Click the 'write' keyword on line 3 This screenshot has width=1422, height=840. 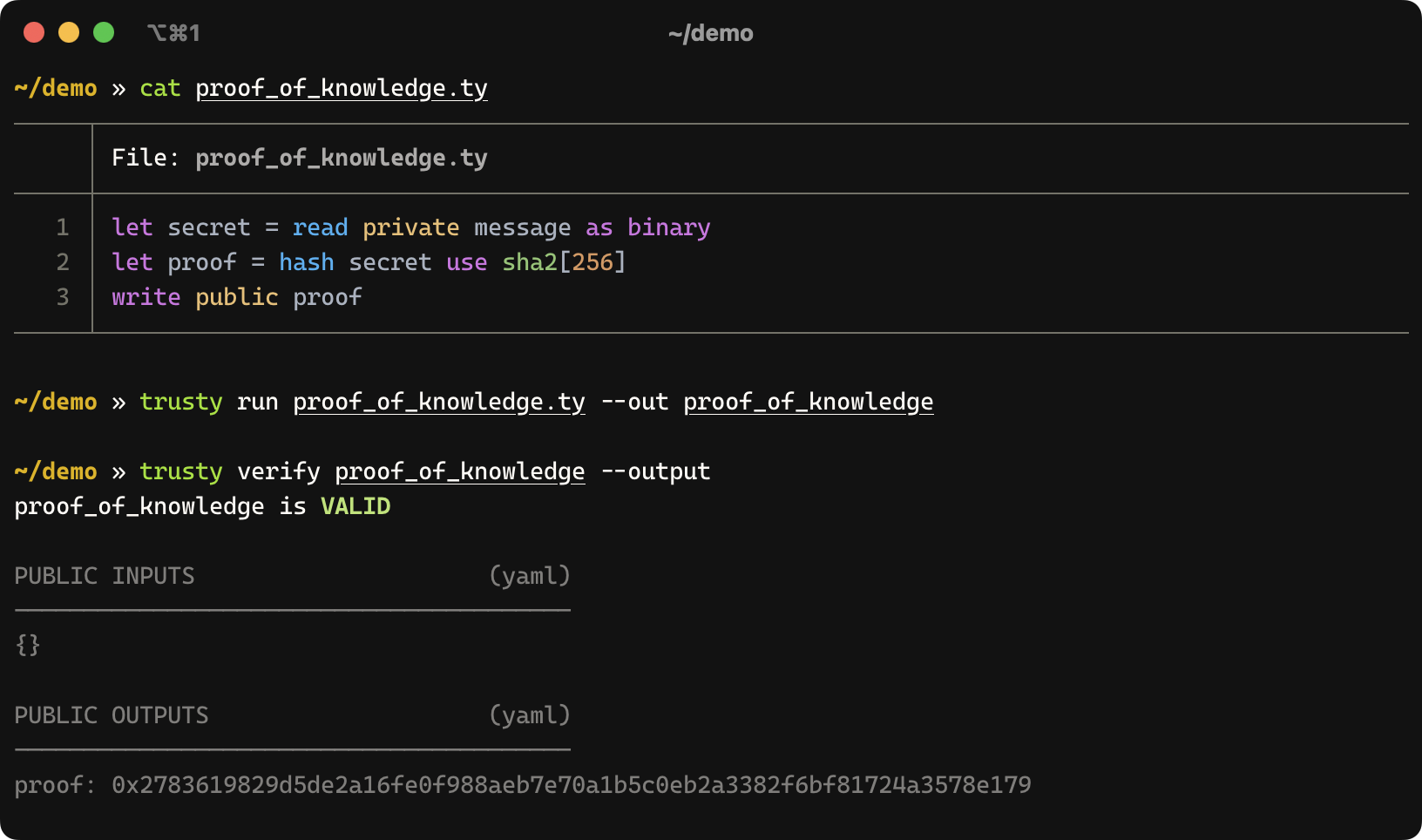pyautogui.click(x=146, y=297)
